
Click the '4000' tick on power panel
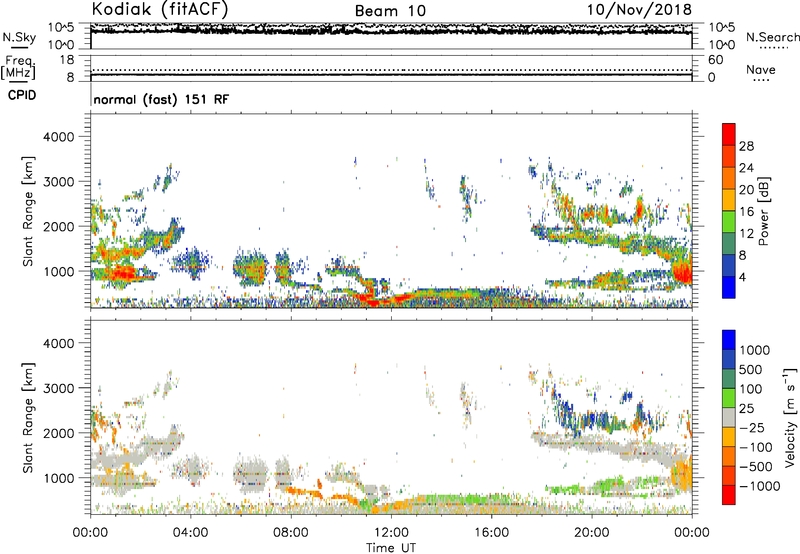pos(58,137)
